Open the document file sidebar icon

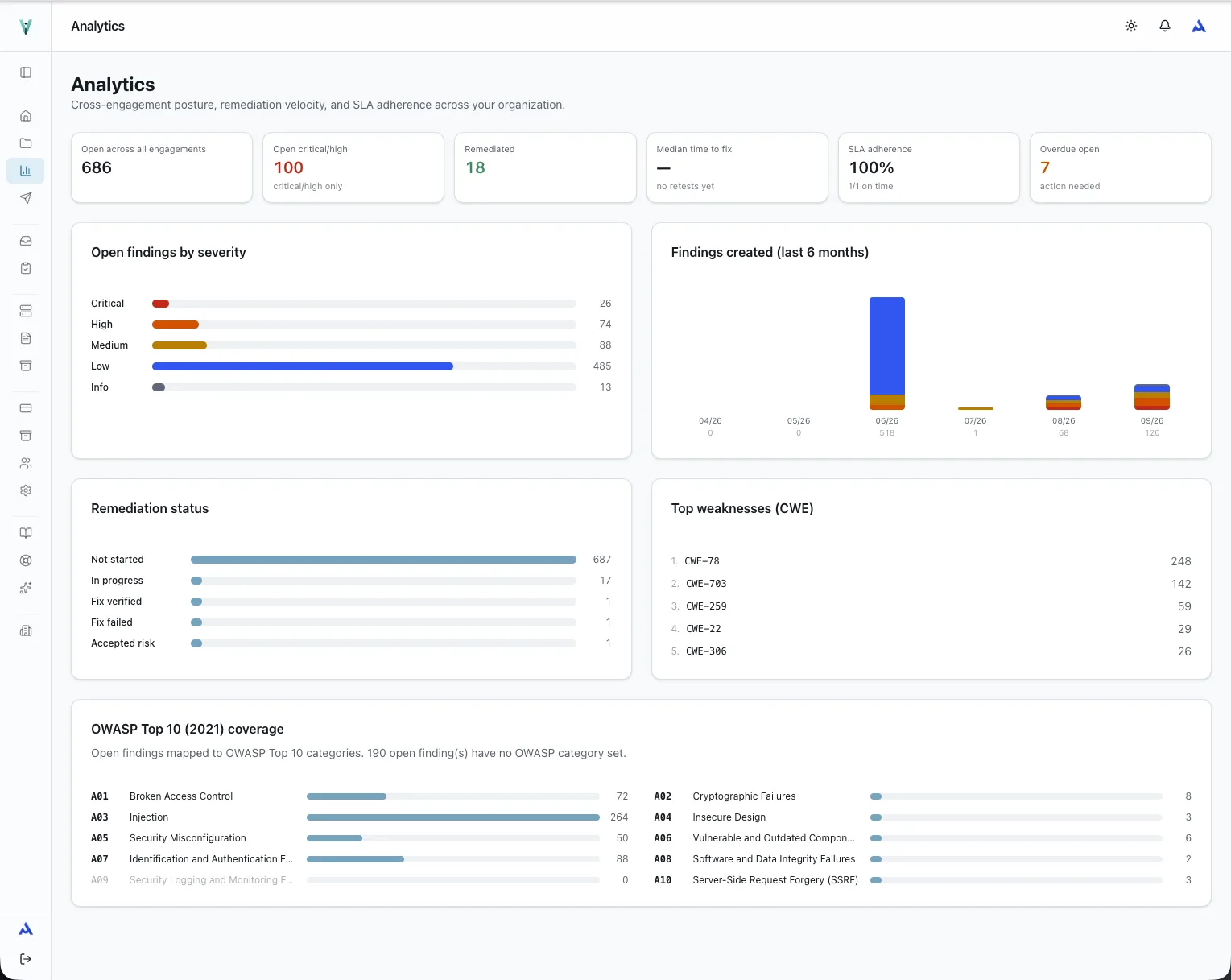click(26, 338)
